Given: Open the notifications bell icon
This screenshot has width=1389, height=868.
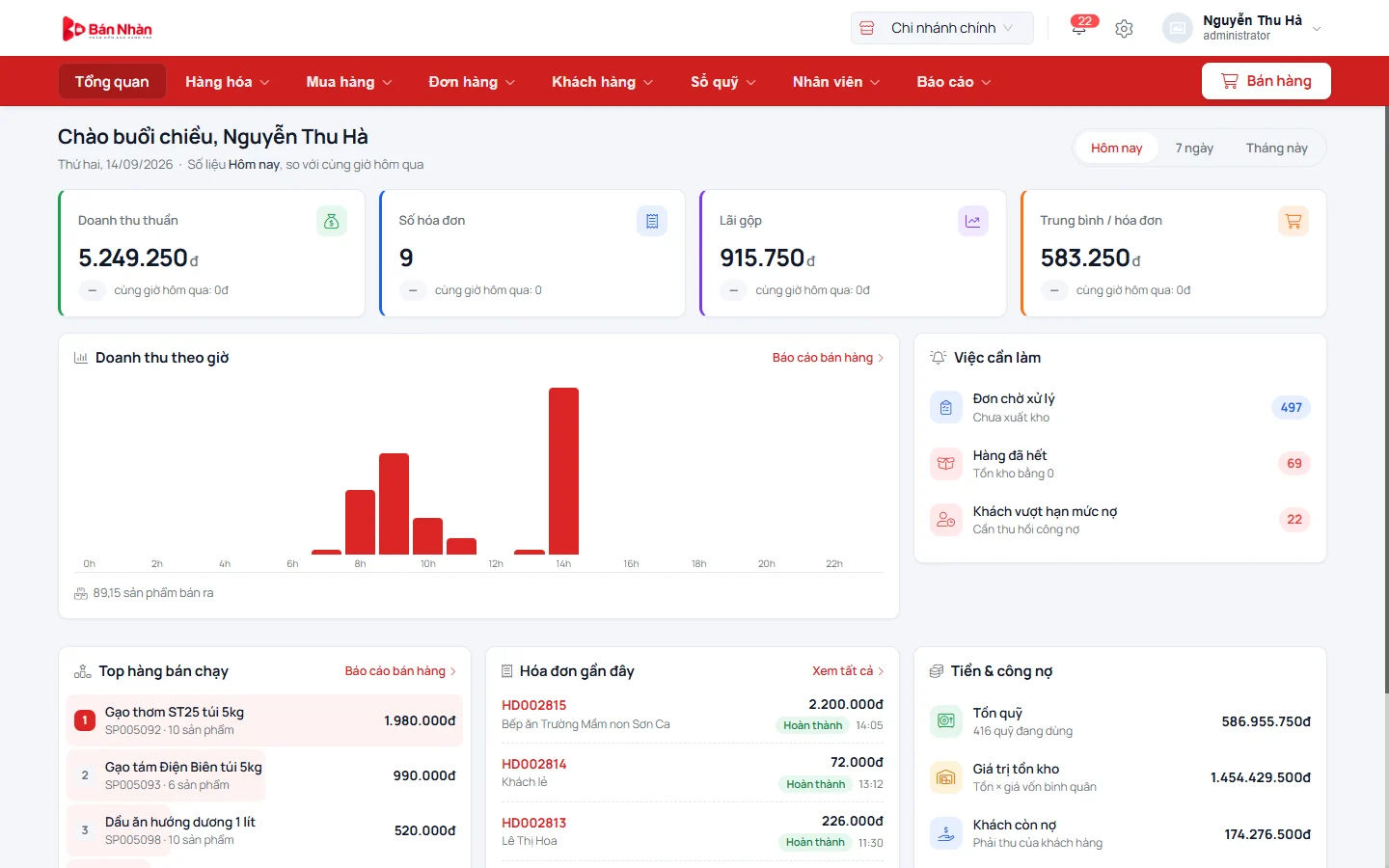Looking at the screenshot, I should 1079,28.
